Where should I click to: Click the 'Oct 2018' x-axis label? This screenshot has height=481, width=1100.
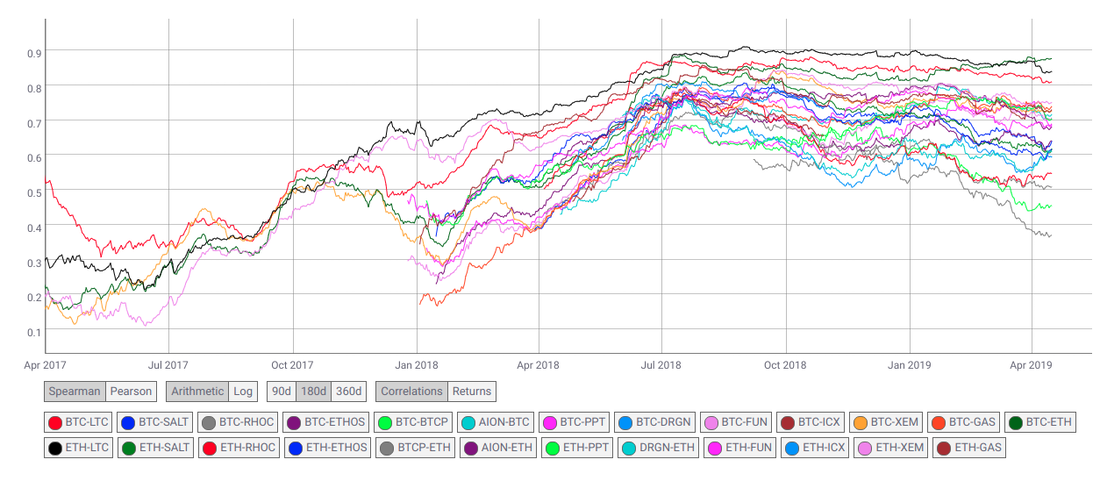[786, 365]
